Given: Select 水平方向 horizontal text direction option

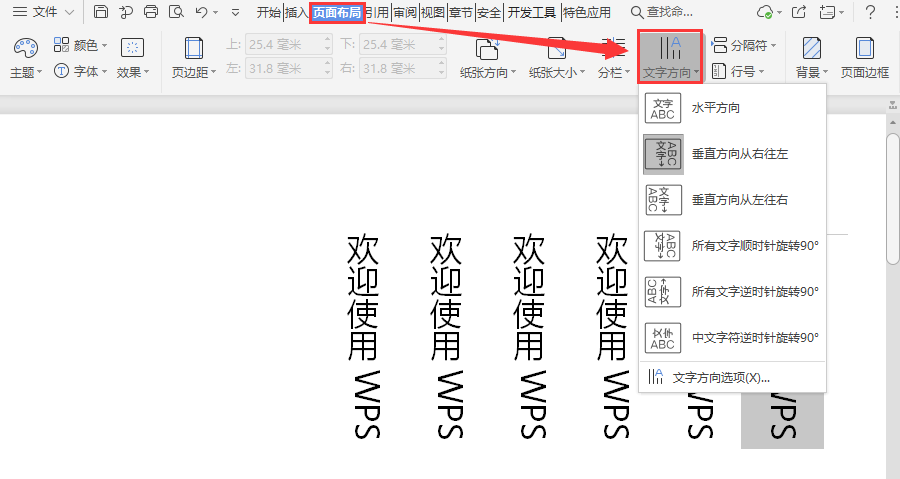Looking at the screenshot, I should pos(716,108).
